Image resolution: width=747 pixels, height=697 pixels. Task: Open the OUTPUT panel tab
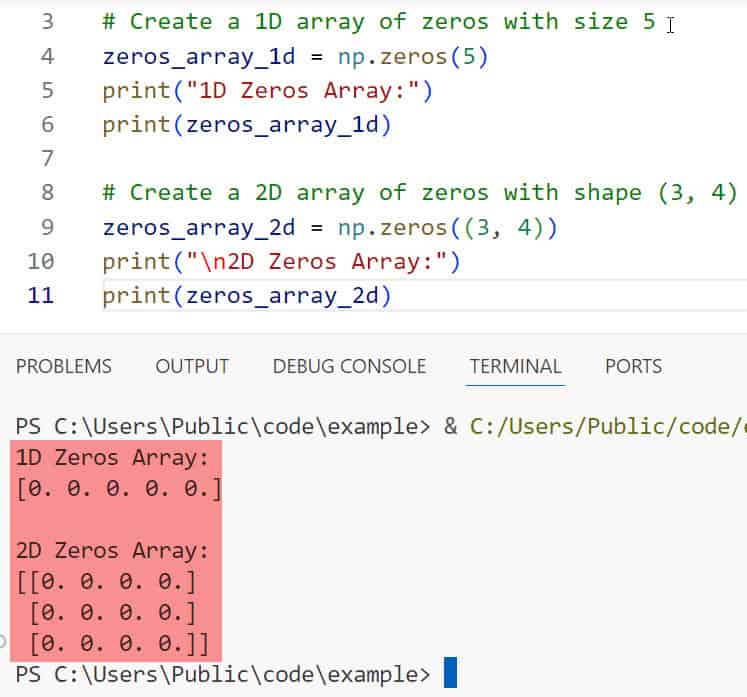pyautogui.click(x=192, y=366)
